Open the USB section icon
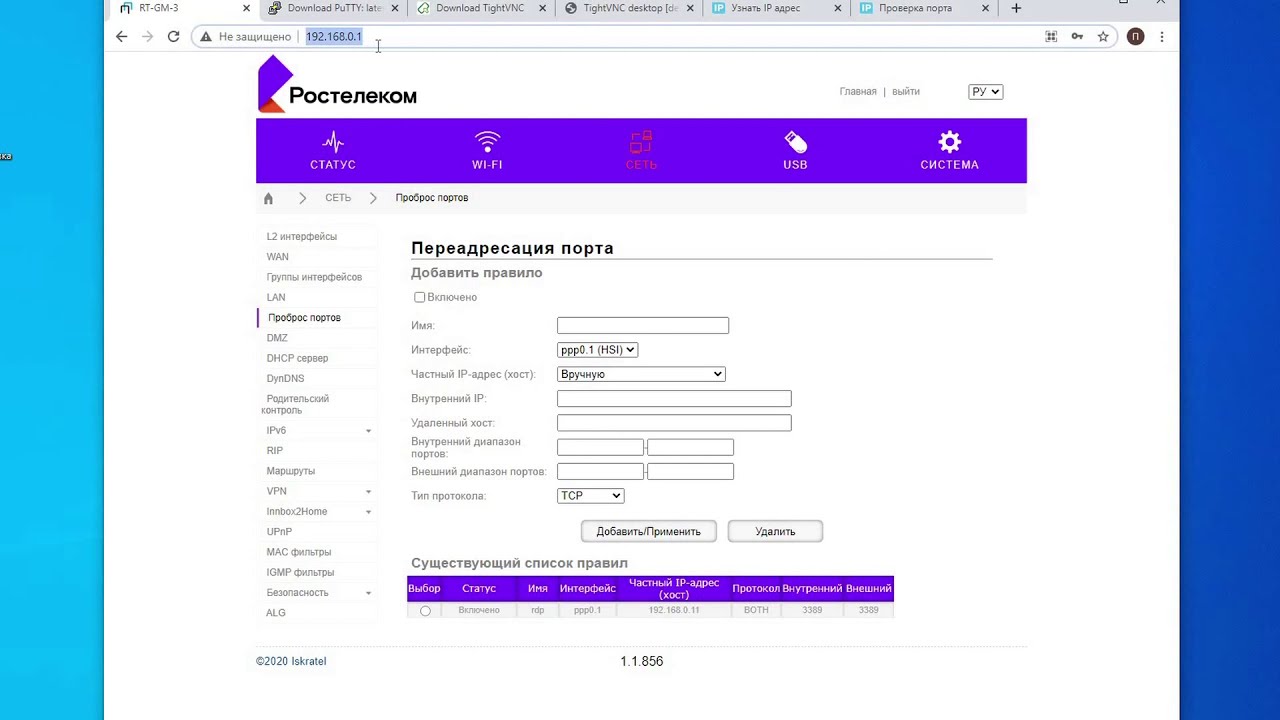Image resolution: width=1280 pixels, height=720 pixels. point(795,142)
